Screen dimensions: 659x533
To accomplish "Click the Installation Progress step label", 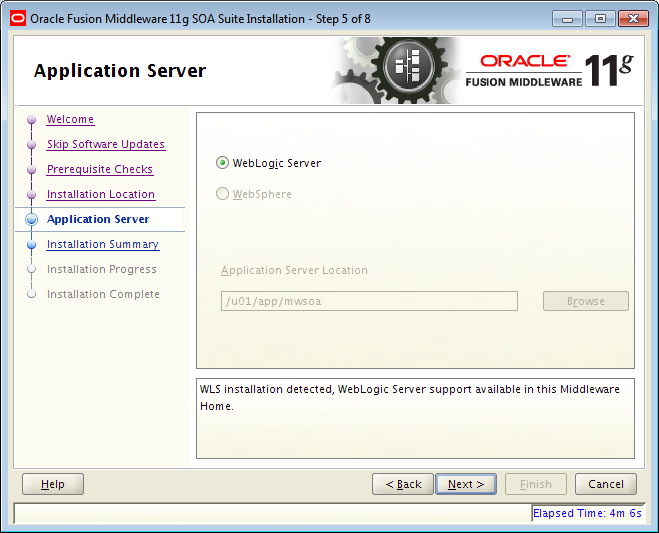I will 102,269.
